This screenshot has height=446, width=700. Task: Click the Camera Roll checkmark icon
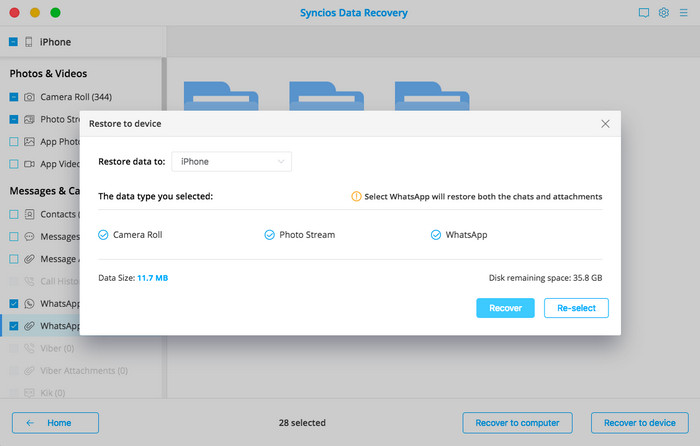coord(103,235)
